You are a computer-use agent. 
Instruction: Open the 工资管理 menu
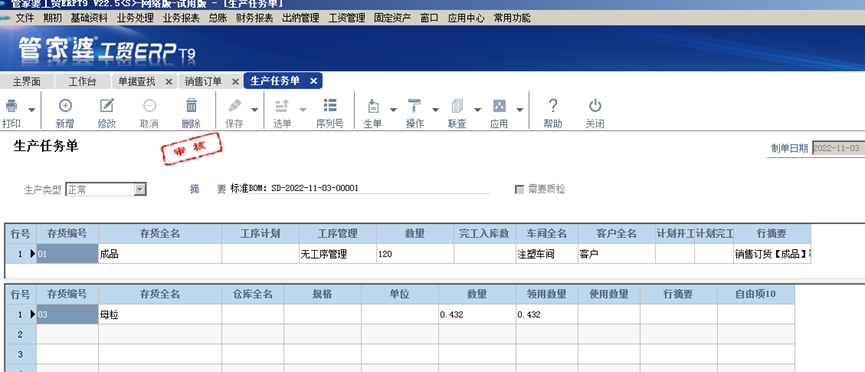pos(346,18)
